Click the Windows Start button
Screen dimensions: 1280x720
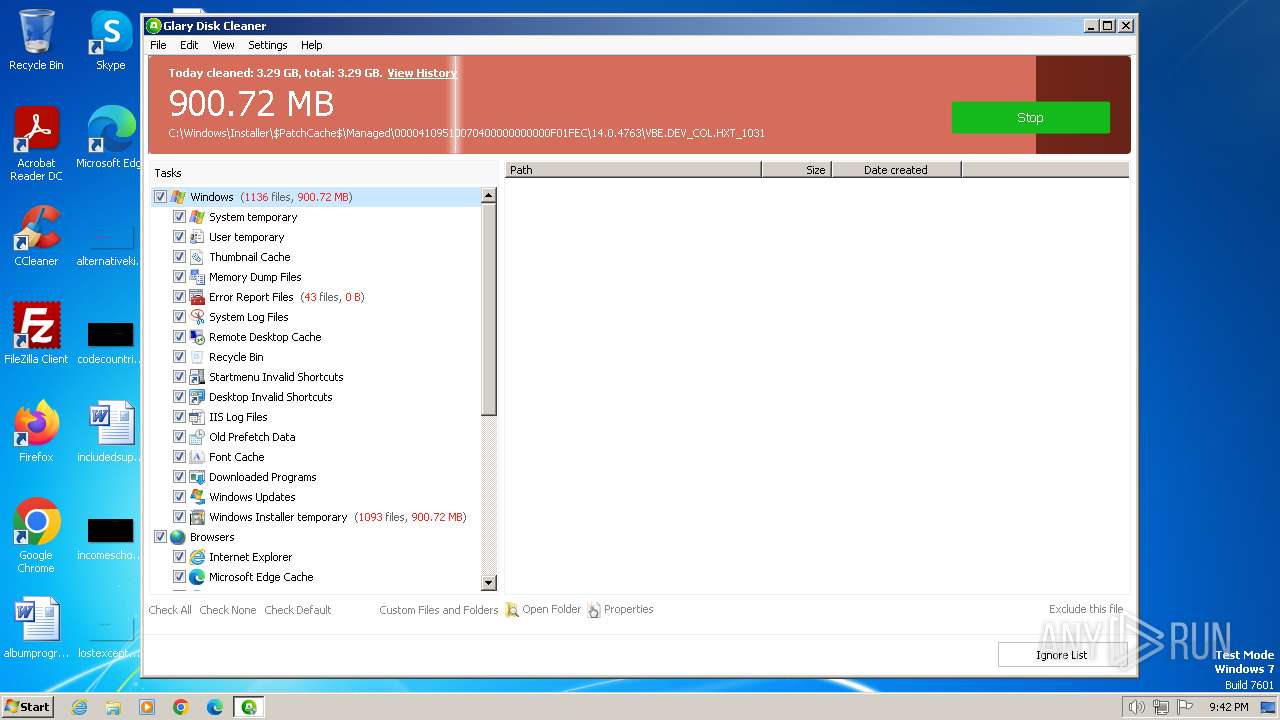tap(28, 707)
